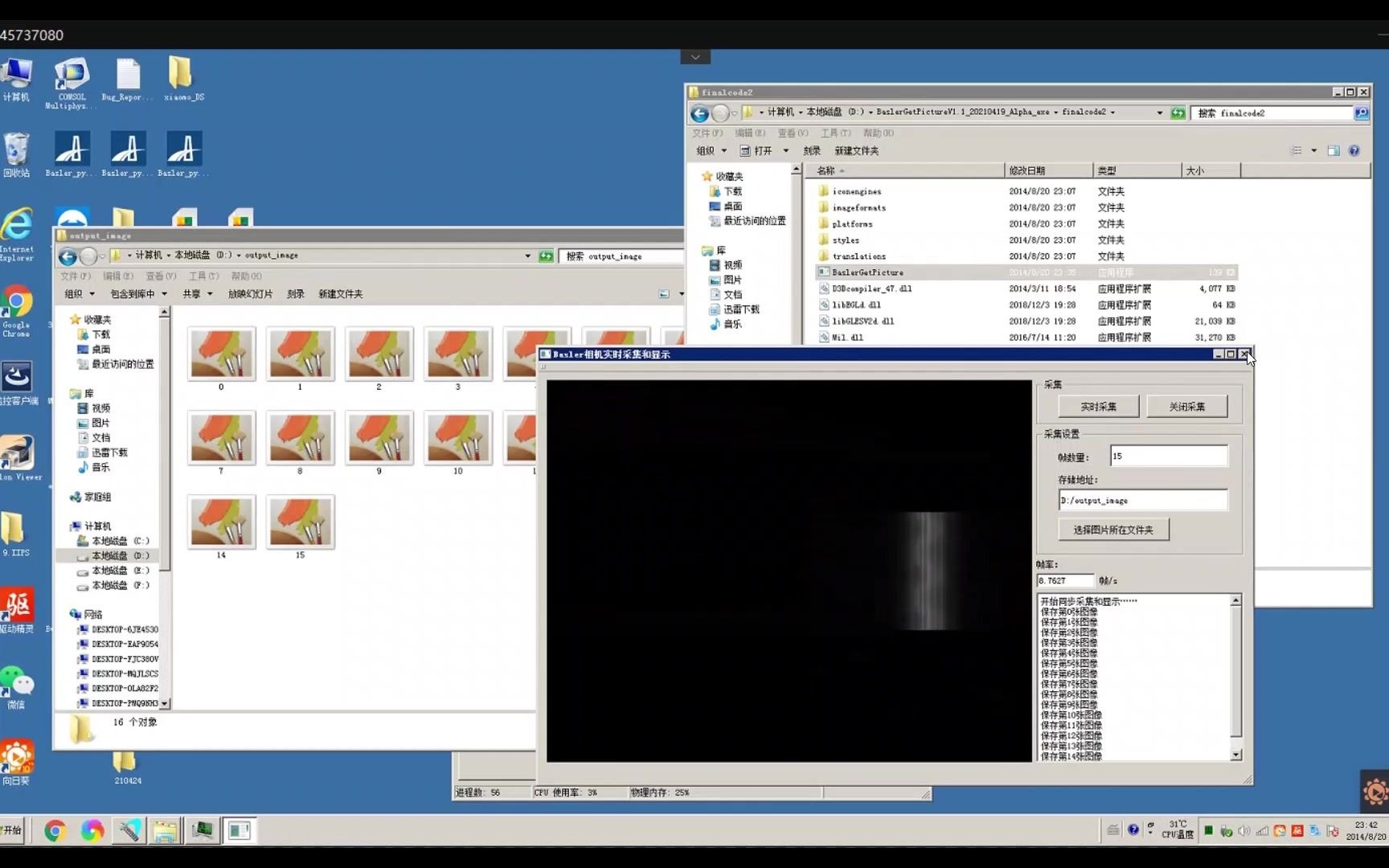Viewport: 1389px width, 868px height.
Task: Open view options dropdown in finalcode2 toolbar
Action: 1313,151
